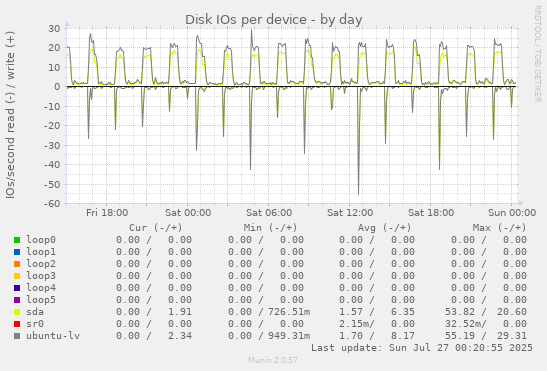547x371 pixels.
Task: Click the sda average write value 6.35
Action: 403,312
